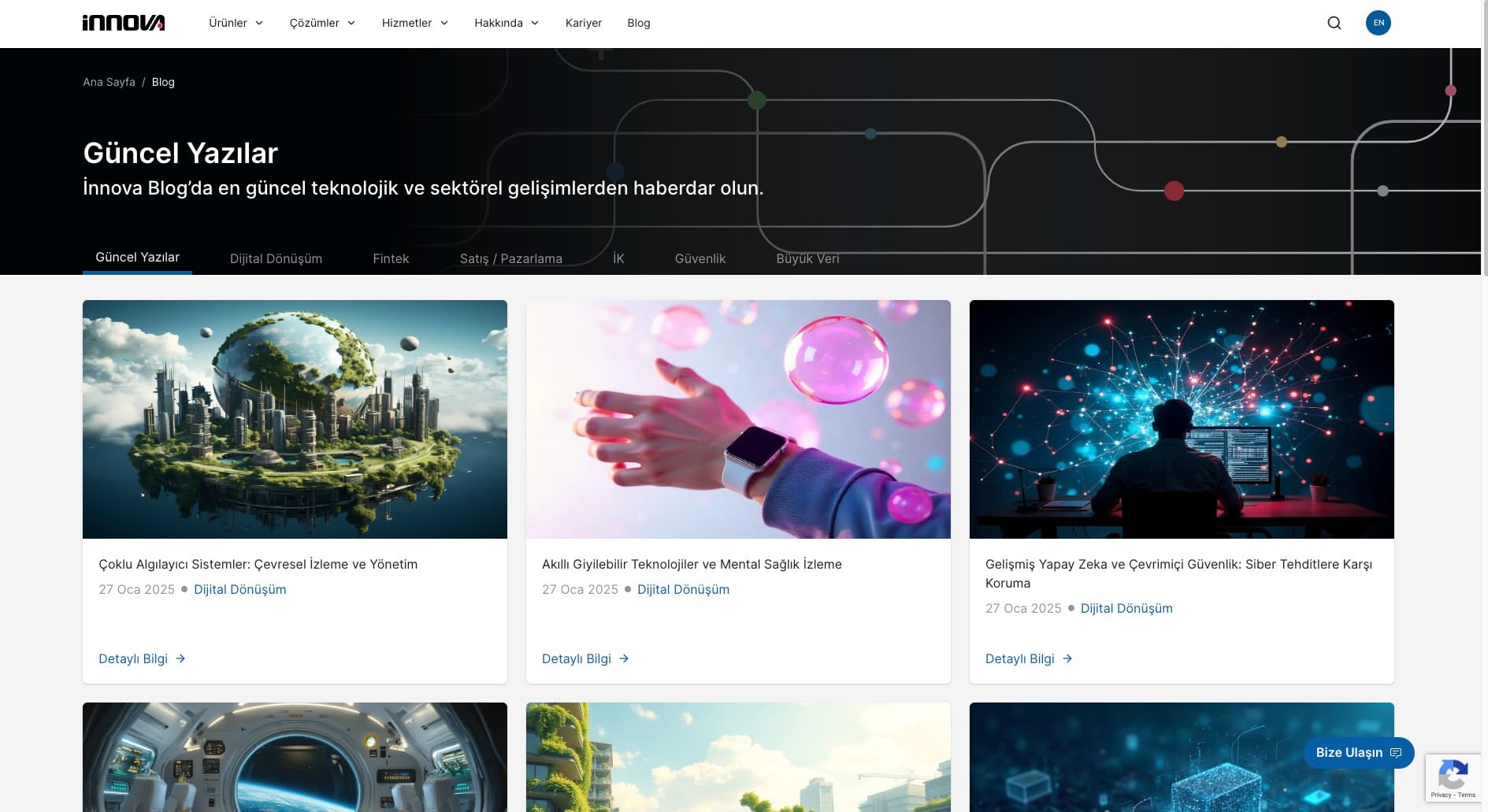The image size is (1488, 812).
Task: Click chat icon in Bize Ulaşın button
Action: (x=1396, y=753)
